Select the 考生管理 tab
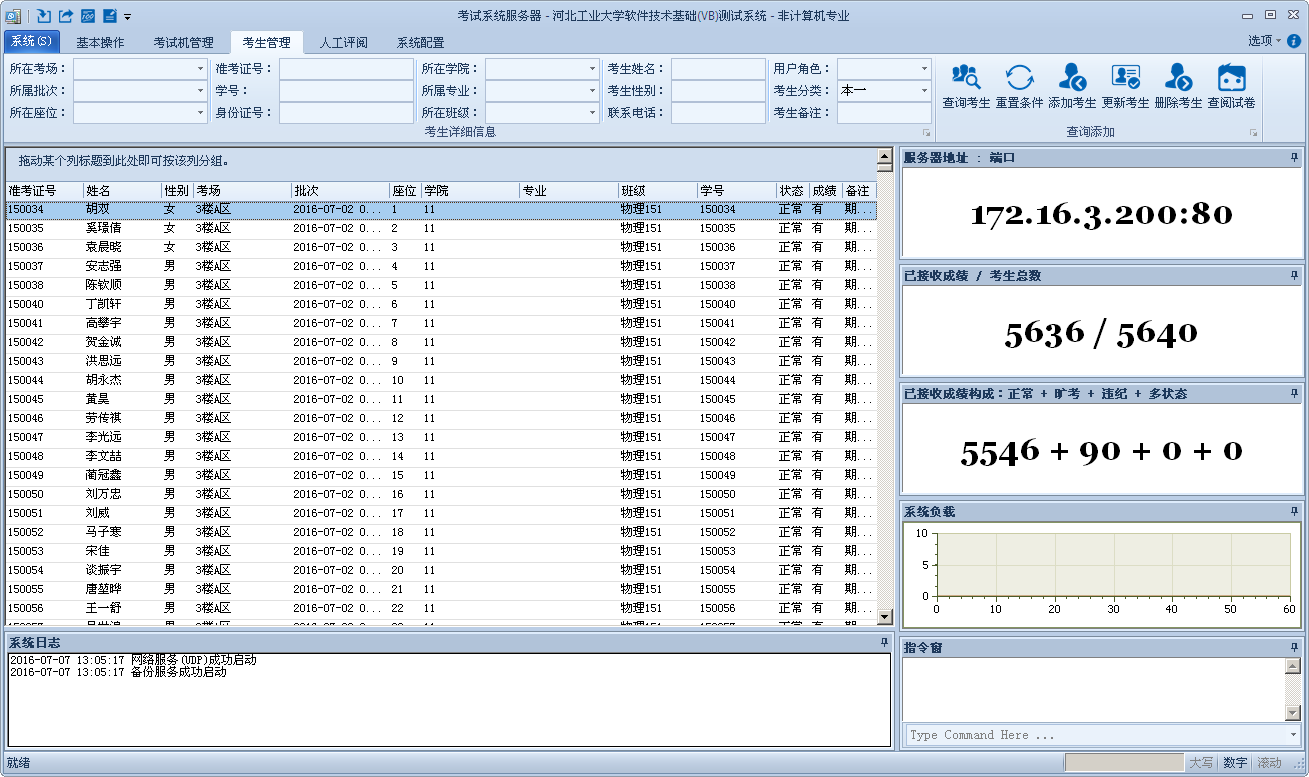1309x777 pixels. pyautogui.click(x=267, y=43)
